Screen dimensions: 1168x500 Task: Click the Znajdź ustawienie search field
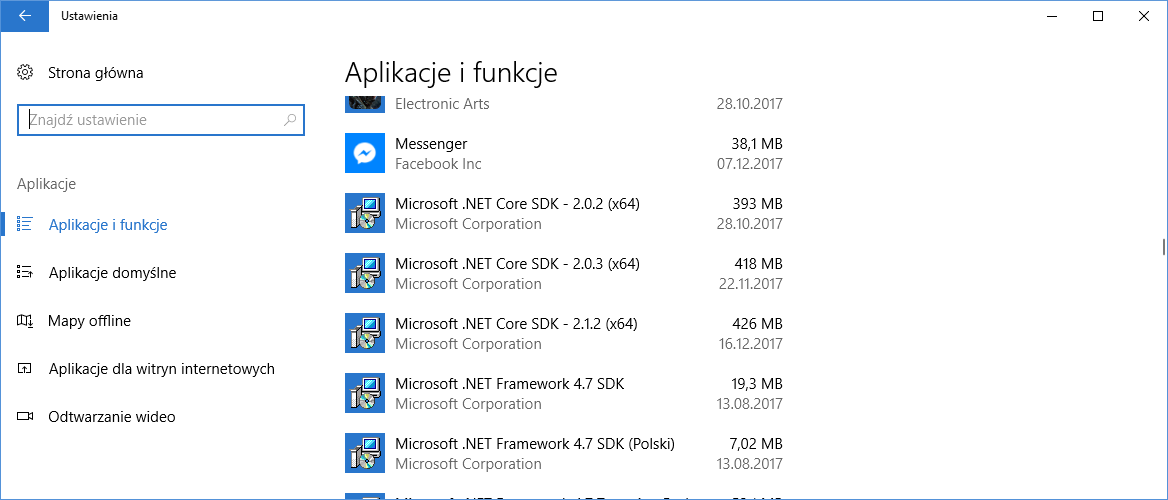[x=160, y=120]
